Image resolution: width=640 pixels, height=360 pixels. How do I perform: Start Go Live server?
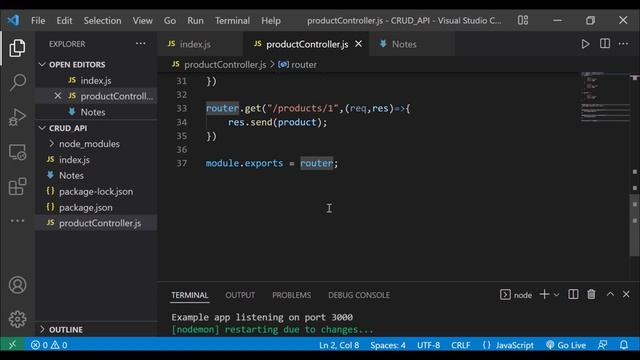coord(566,345)
